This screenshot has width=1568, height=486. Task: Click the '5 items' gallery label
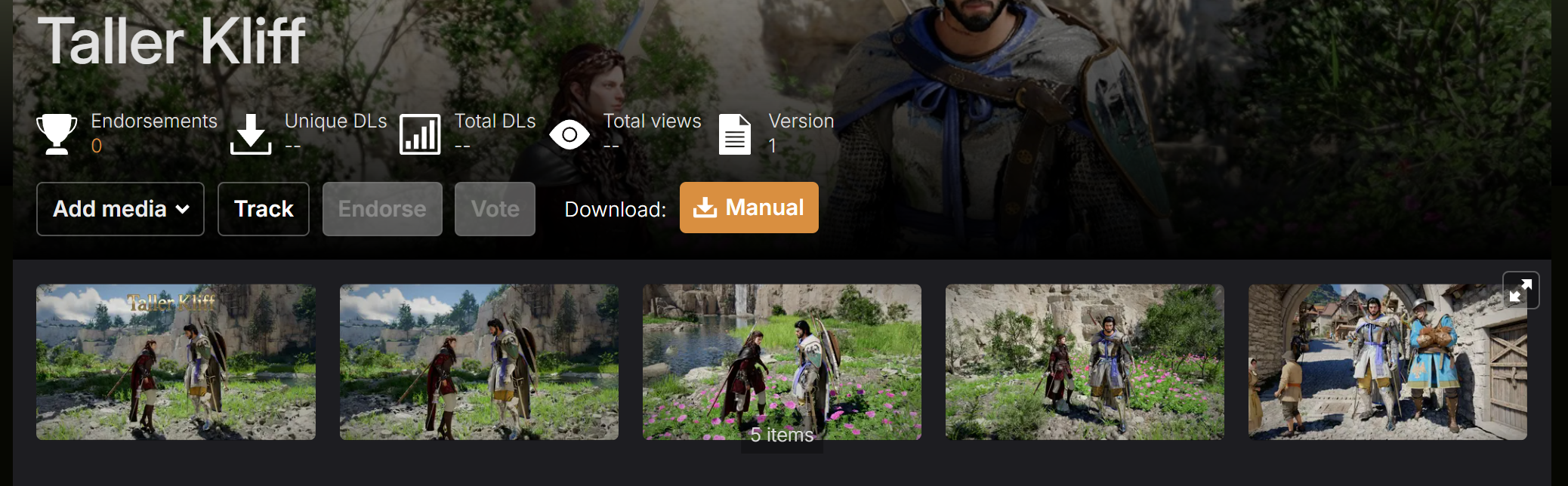[x=782, y=435]
